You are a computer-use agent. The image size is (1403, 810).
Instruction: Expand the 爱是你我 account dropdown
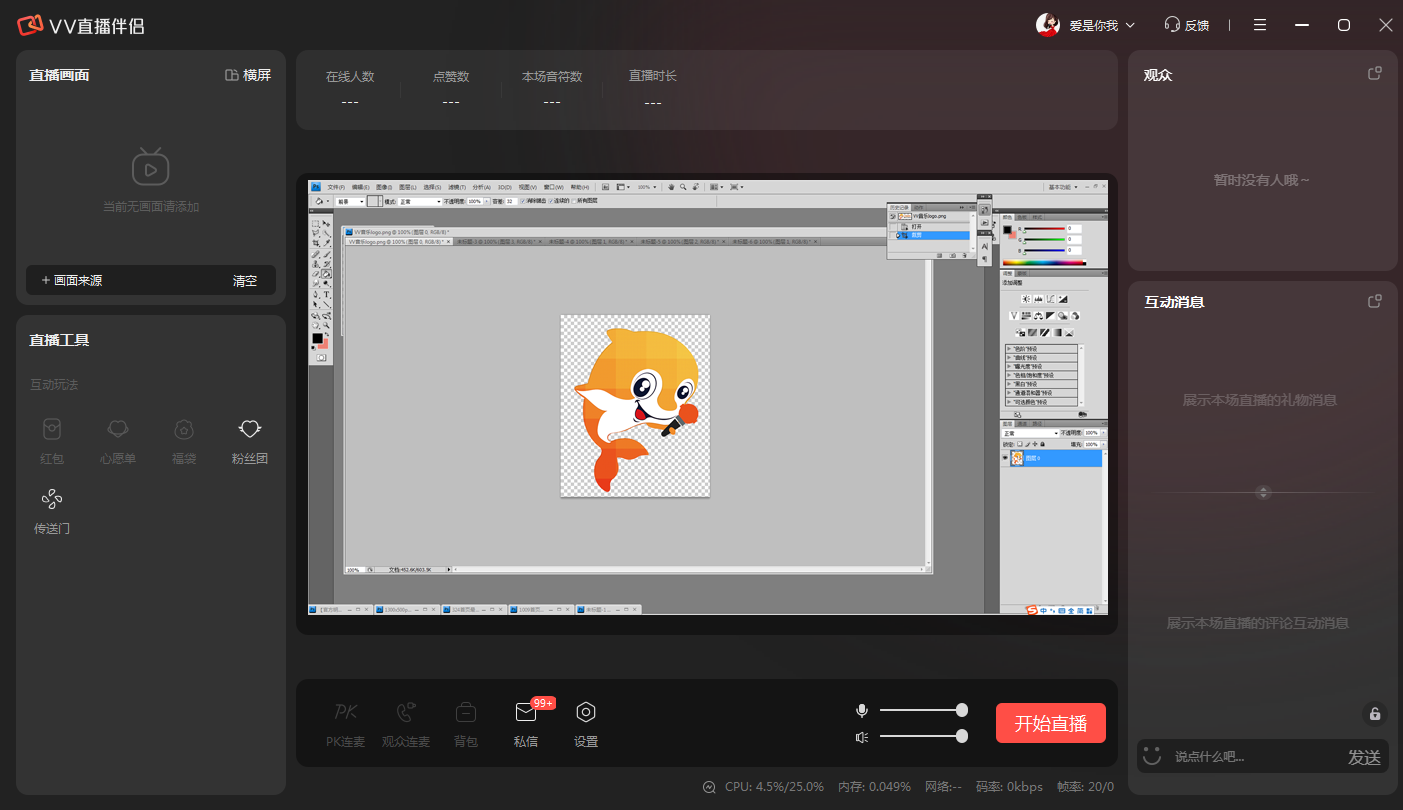(1131, 25)
